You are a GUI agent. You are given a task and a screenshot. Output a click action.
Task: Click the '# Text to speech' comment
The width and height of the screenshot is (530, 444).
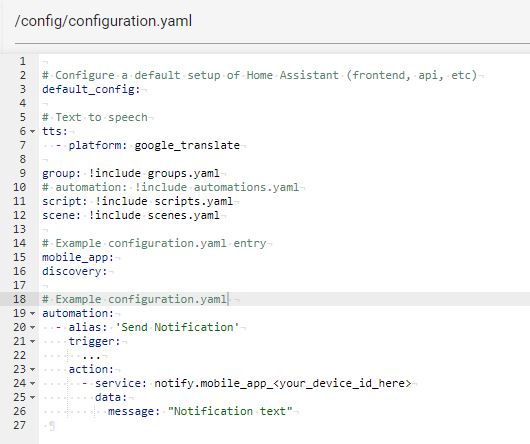click(x=95, y=117)
